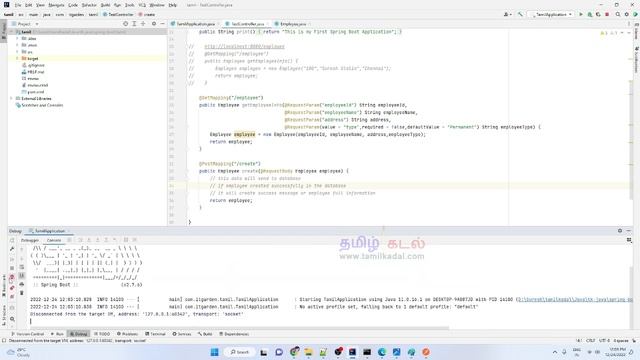Viewport: 640px width, 360px height.
Task: Switch to Employee.java editor tab
Action: [293, 24]
